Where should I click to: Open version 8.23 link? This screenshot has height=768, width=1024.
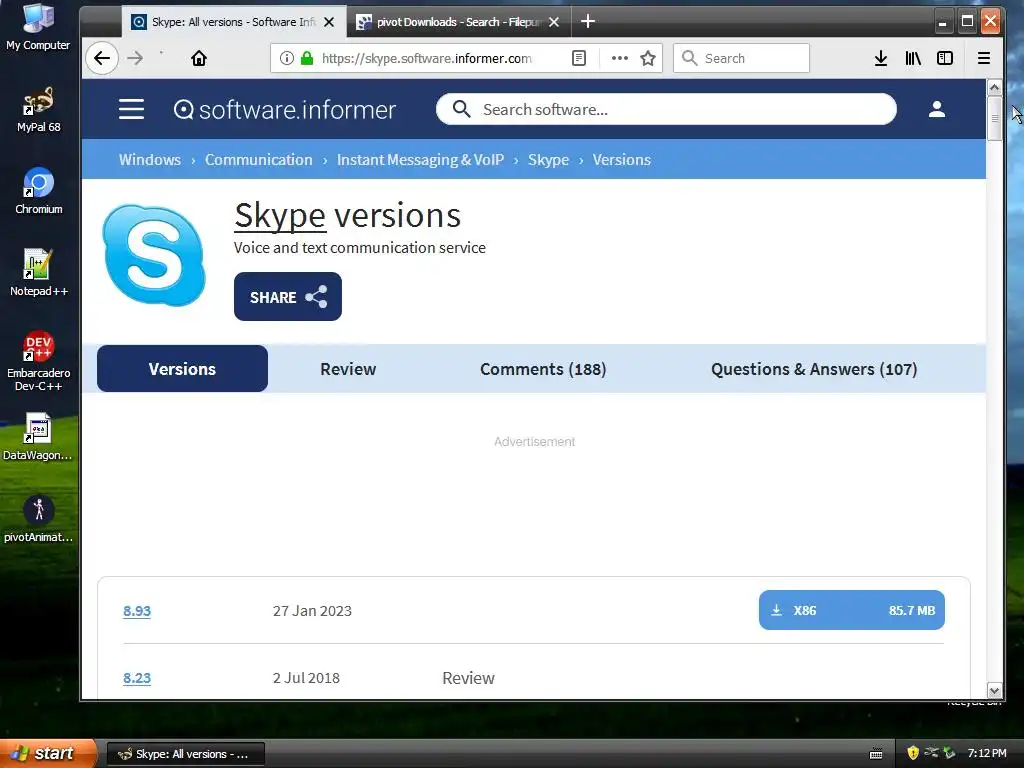point(137,678)
